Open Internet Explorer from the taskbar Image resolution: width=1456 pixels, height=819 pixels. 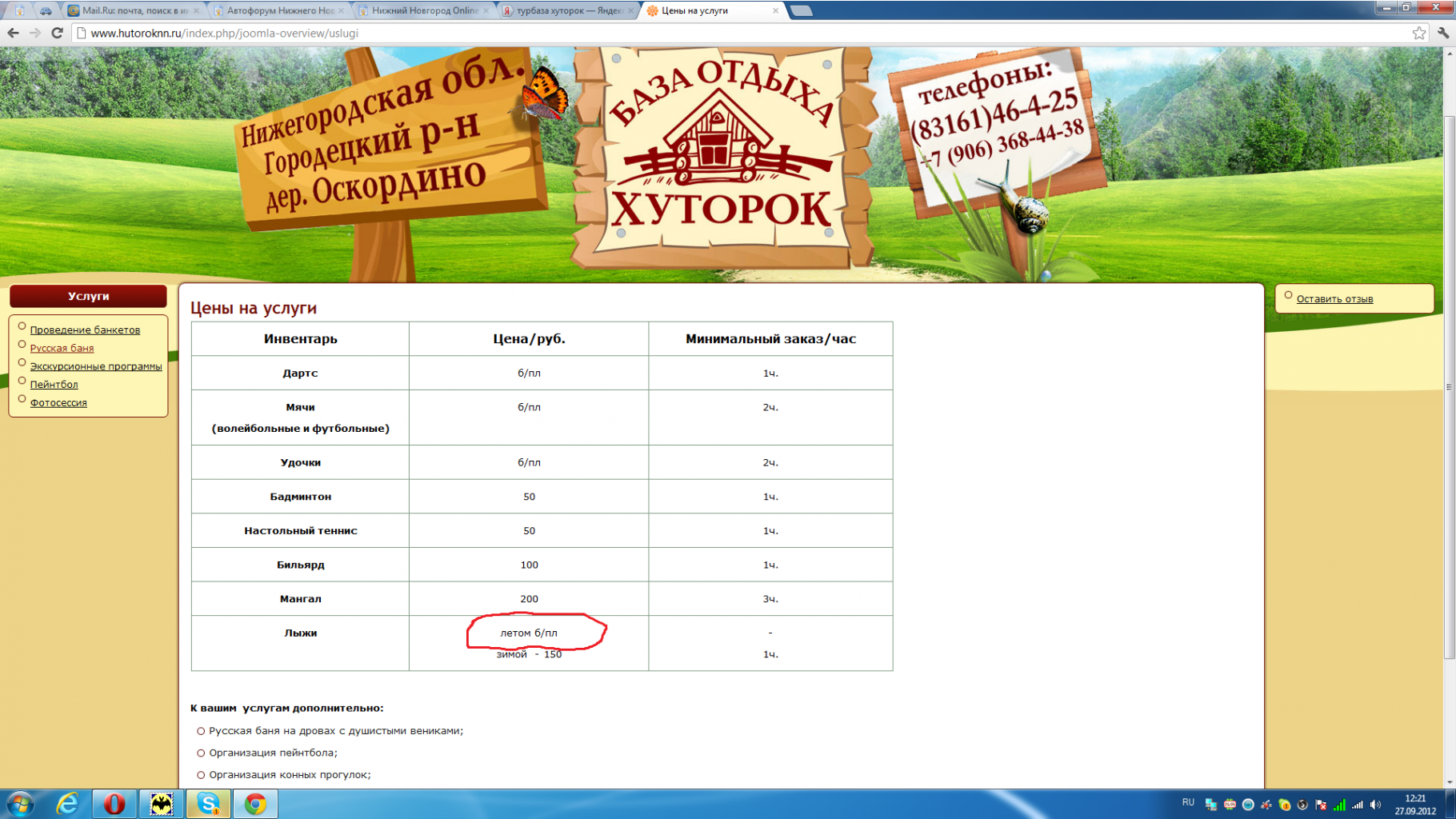point(67,804)
